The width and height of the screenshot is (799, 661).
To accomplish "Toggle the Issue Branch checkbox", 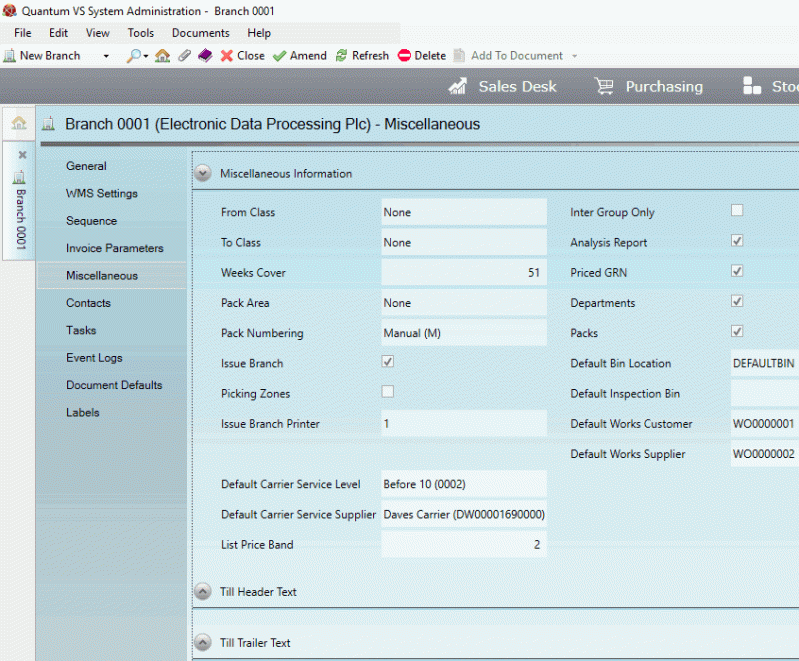I will (x=388, y=362).
